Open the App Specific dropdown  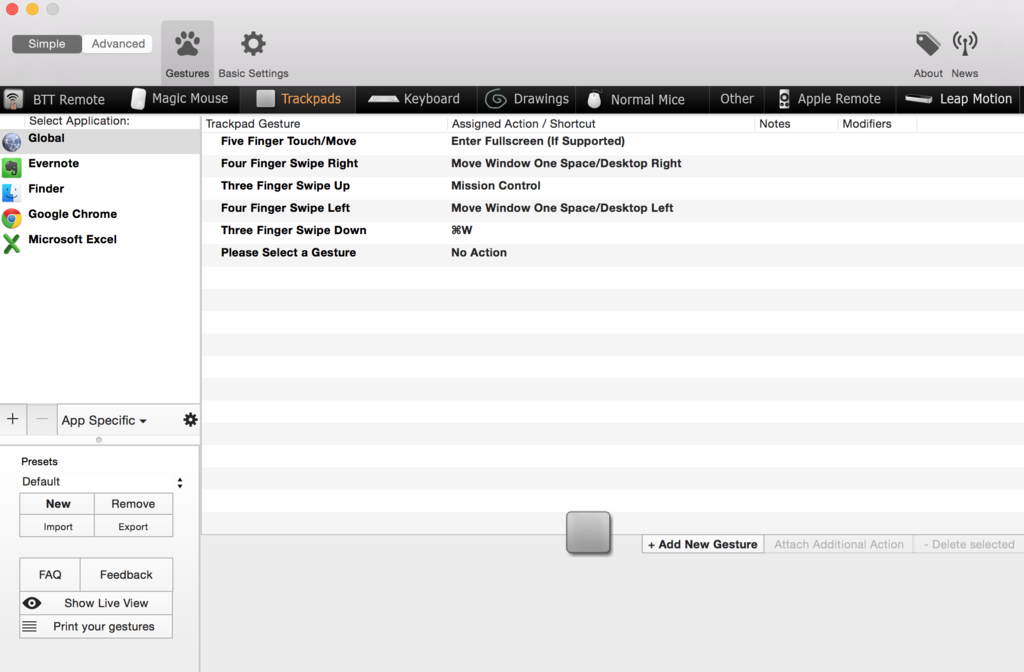pos(104,421)
